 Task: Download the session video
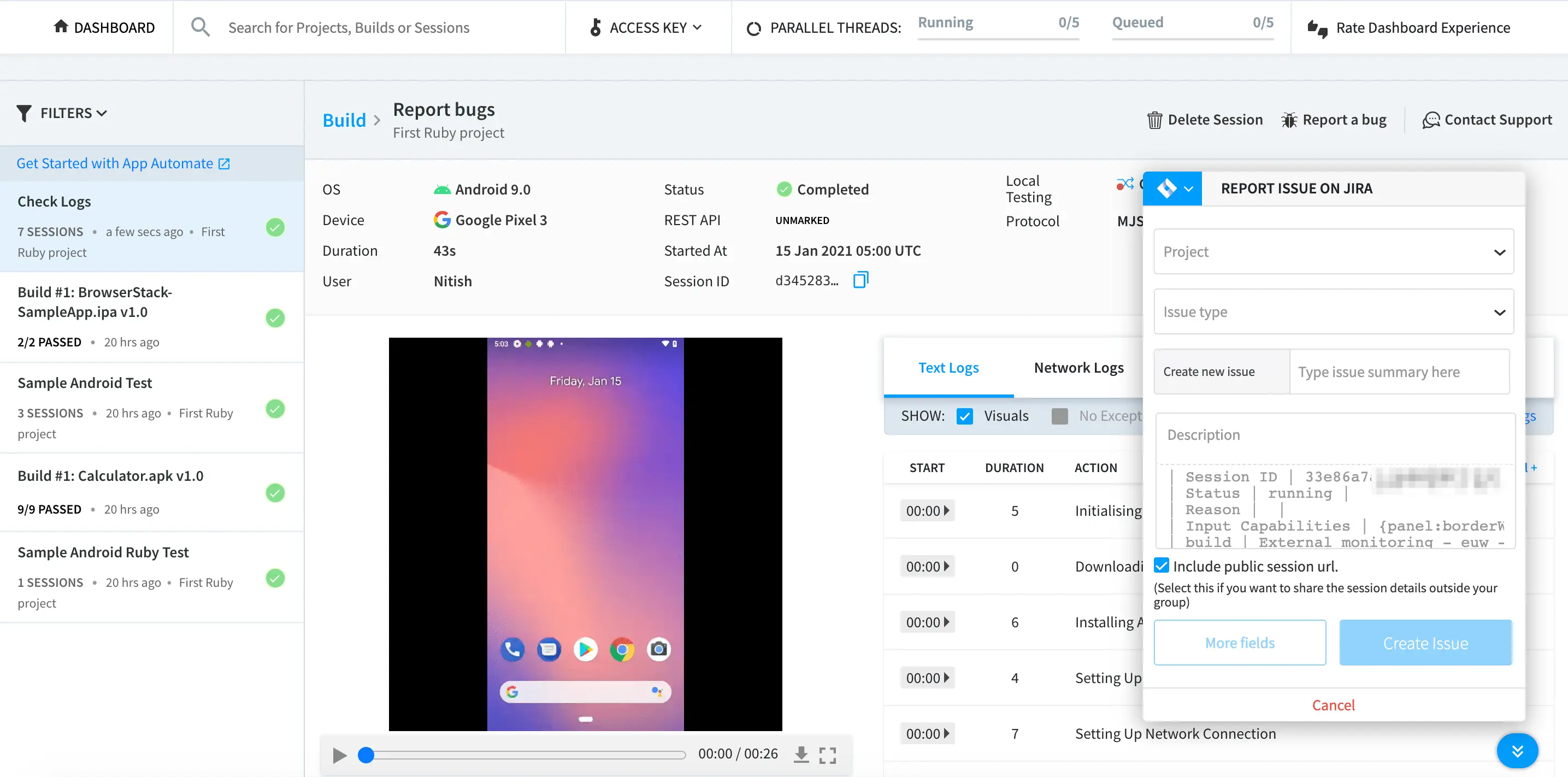[801, 755]
